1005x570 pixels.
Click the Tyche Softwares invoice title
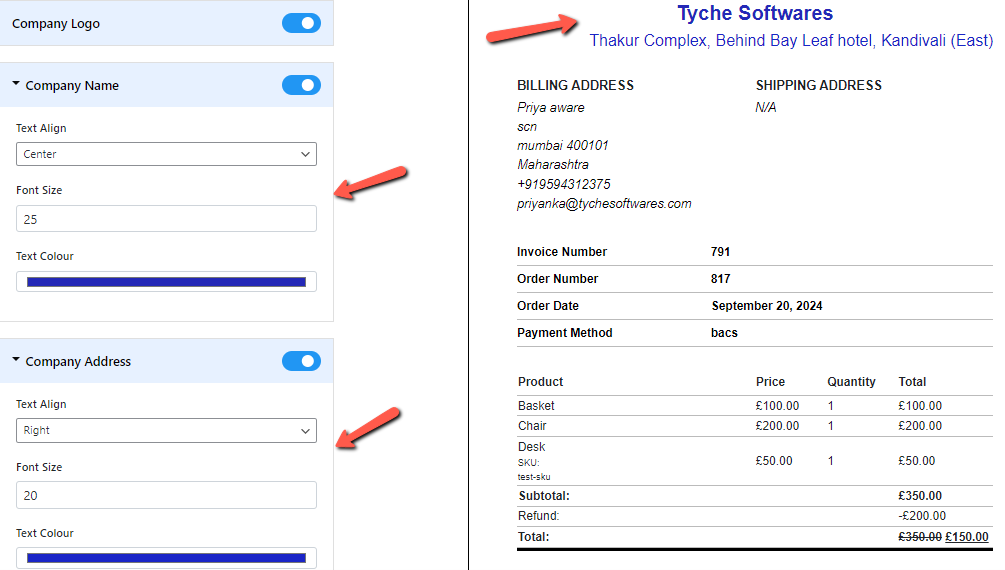(755, 13)
